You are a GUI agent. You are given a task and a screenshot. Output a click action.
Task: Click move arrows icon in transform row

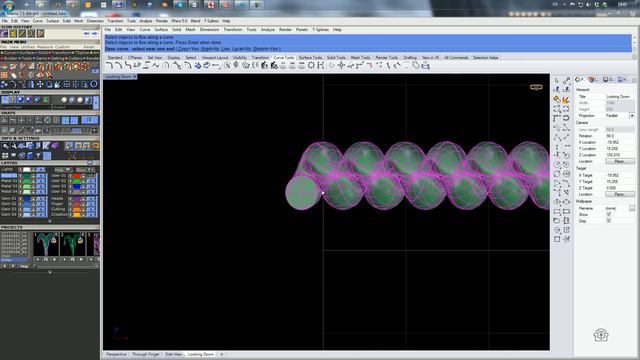coord(40,84)
